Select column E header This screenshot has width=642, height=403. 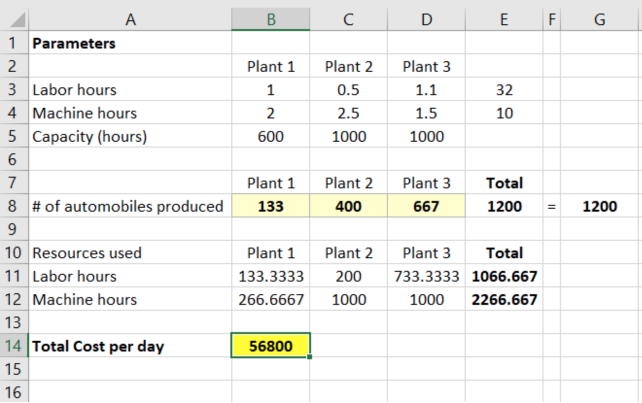tap(504, 19)
